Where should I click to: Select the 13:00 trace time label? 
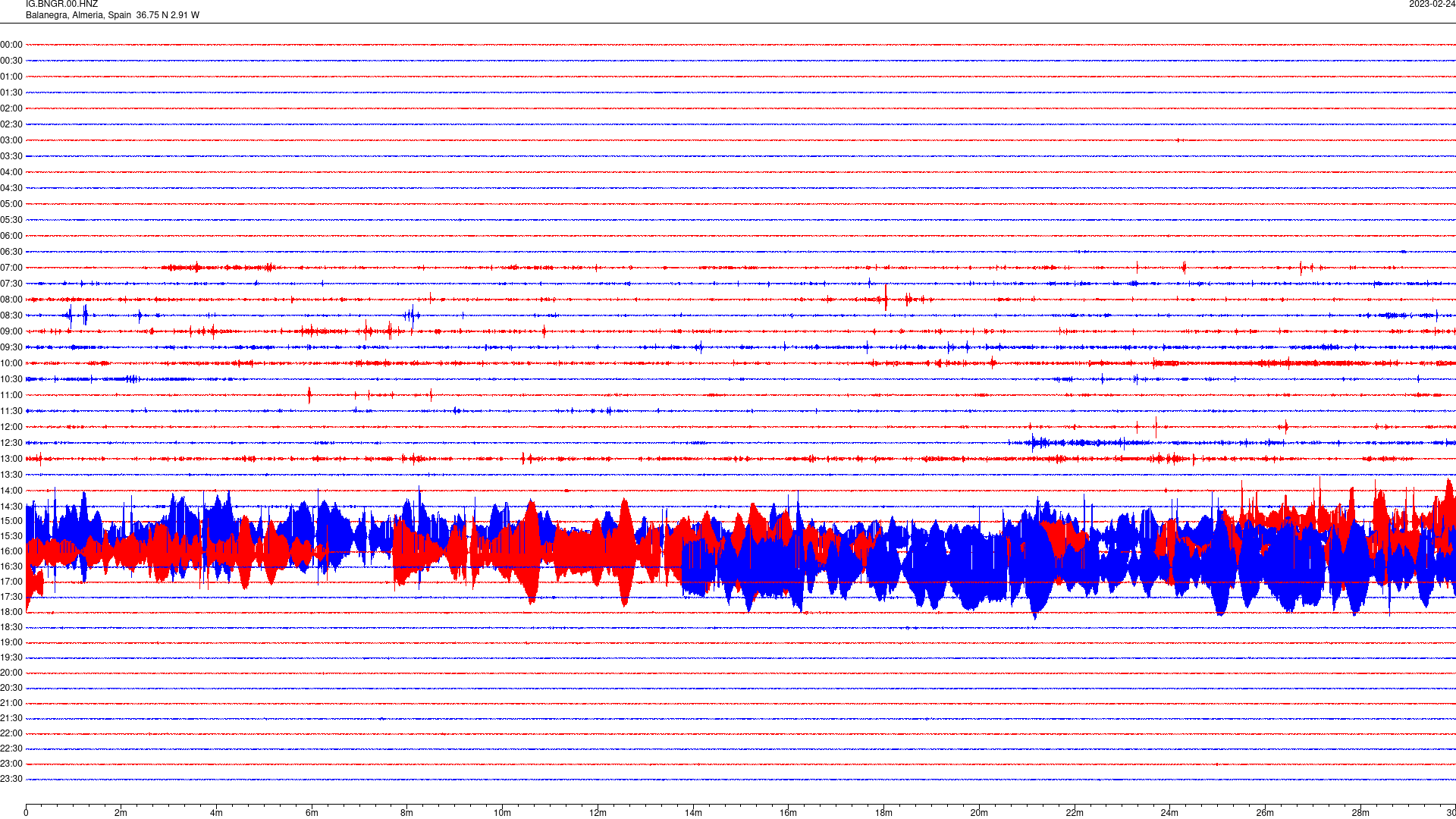pyautogui.click(x=11, y=459)
